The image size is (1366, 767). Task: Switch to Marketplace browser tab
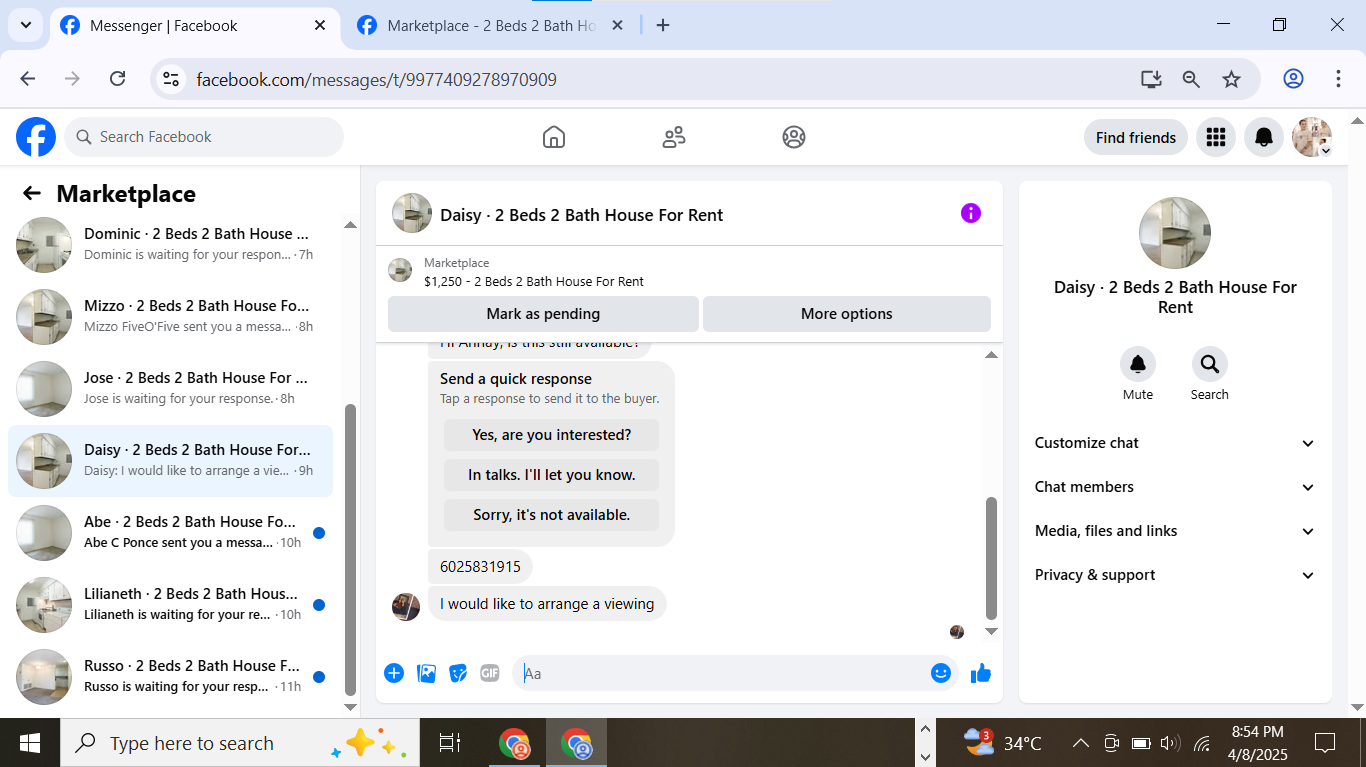click(x=490, y=26)
